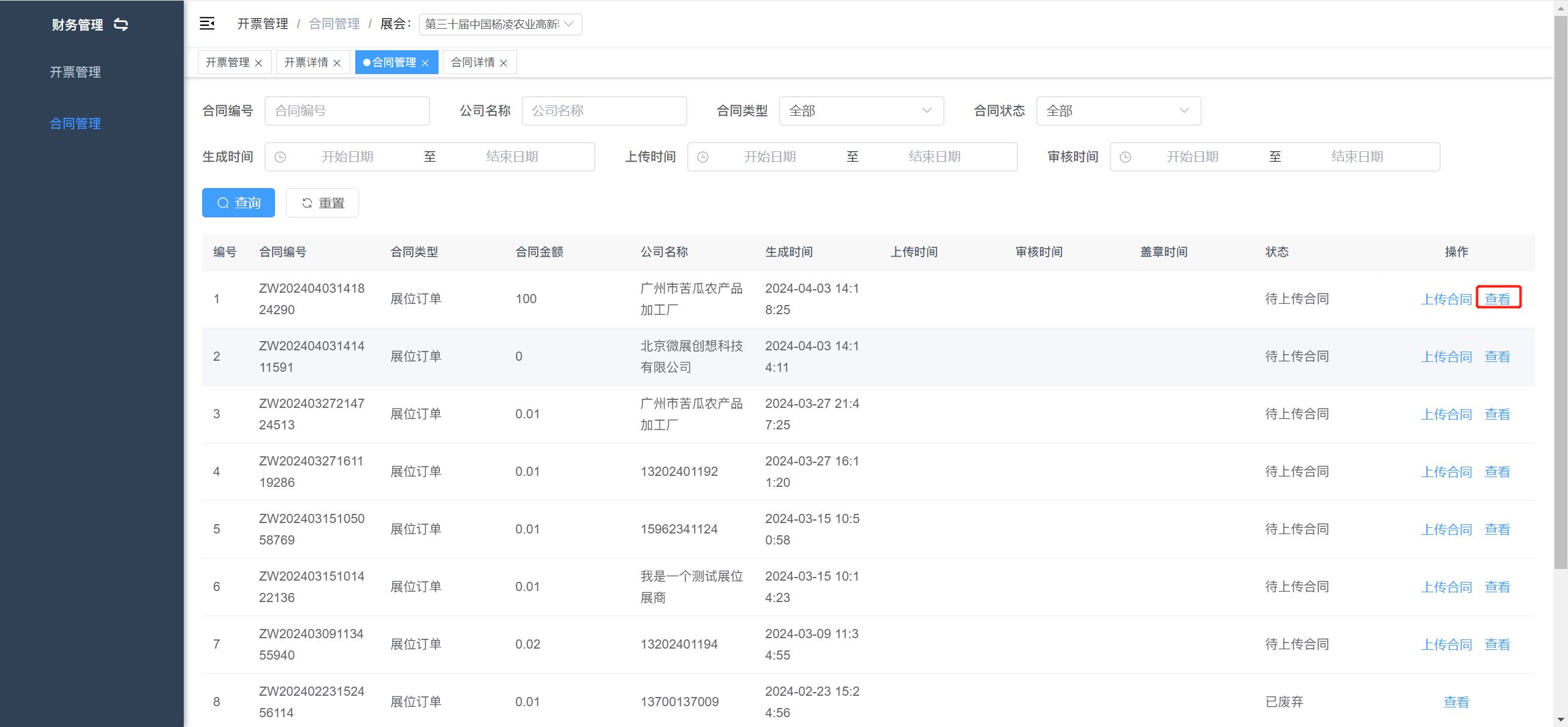Close the 开票详情 tab
This screenshot has height=727, width=1568.
337,63
